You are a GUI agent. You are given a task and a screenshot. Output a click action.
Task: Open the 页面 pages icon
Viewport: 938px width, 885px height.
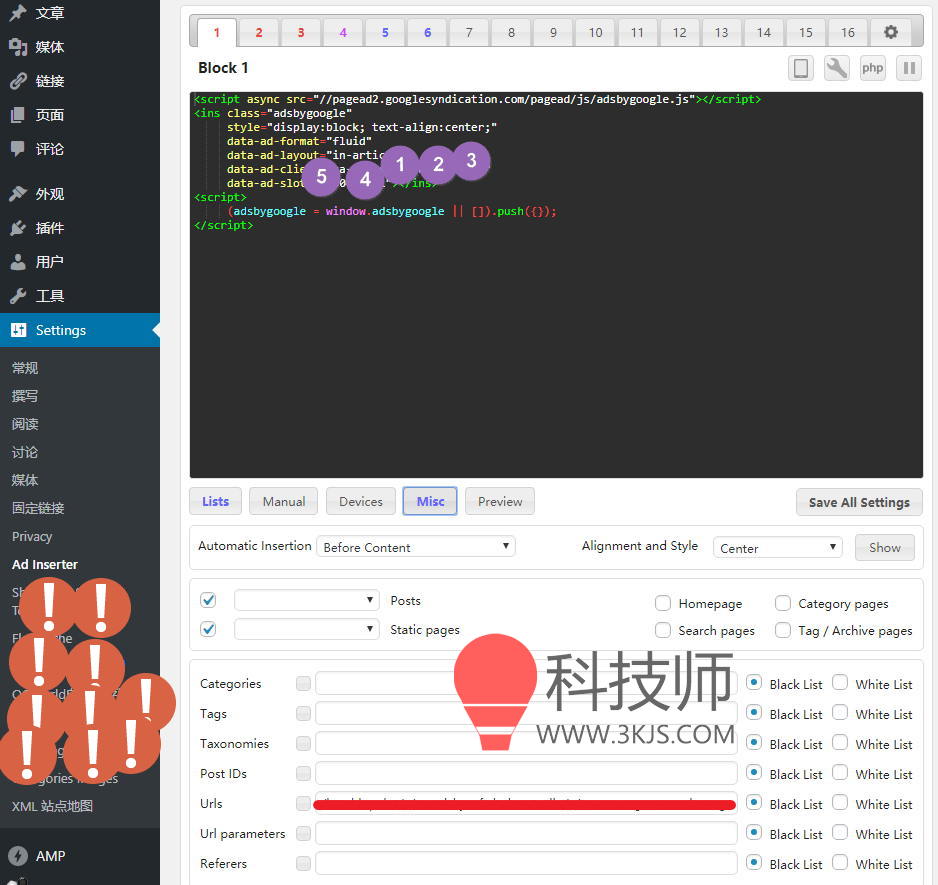(x=18, y=115)
